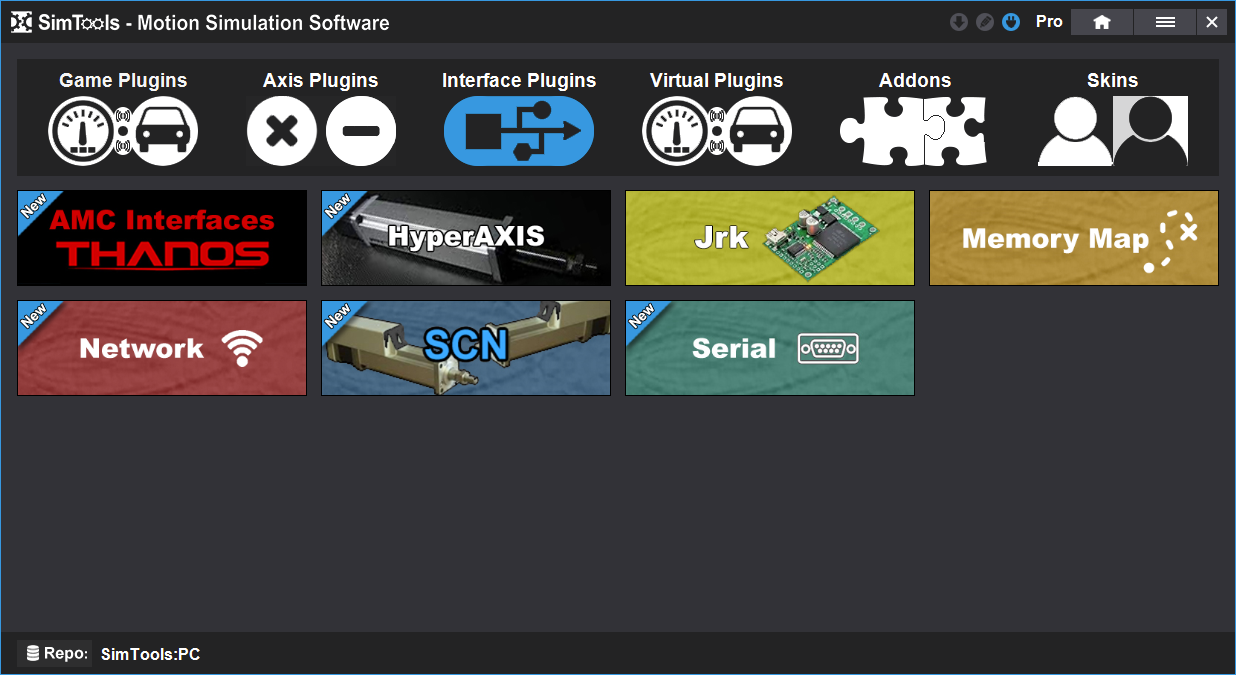This screenshot has height=675, width=1236.
Task: Open the Game Plugins category icon
Action: [123, 131]
